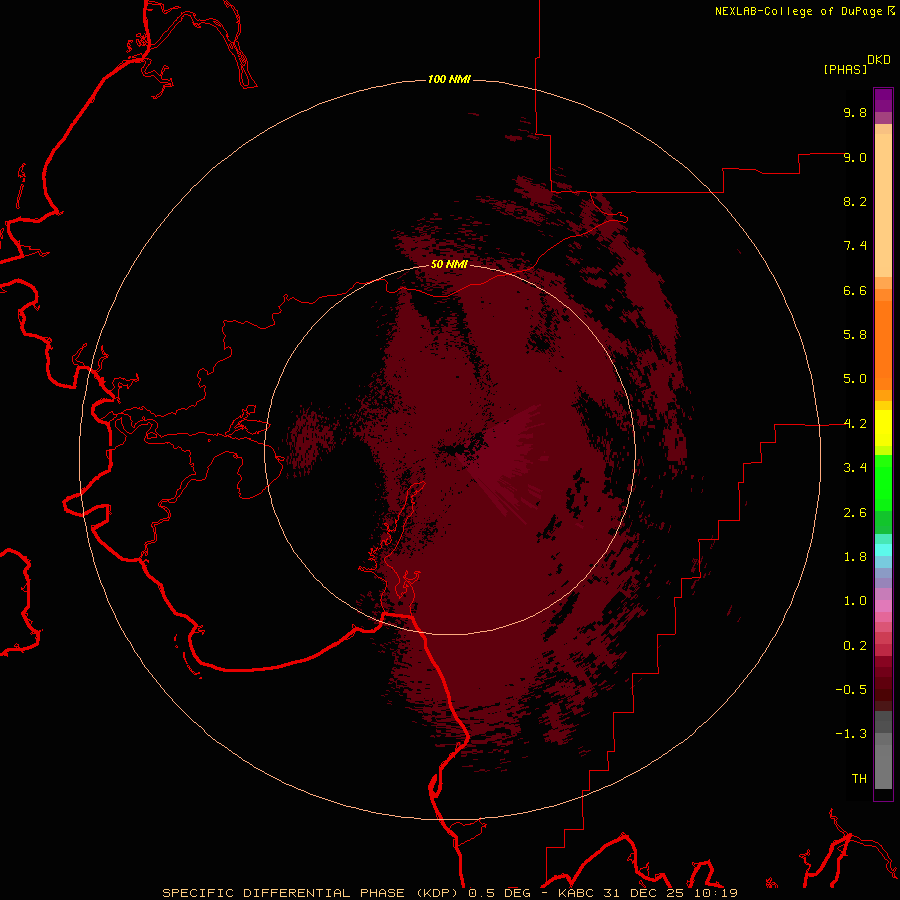Click the 1.8 color scale value
This screenshot has width=900, height=900.
point(855,557)
